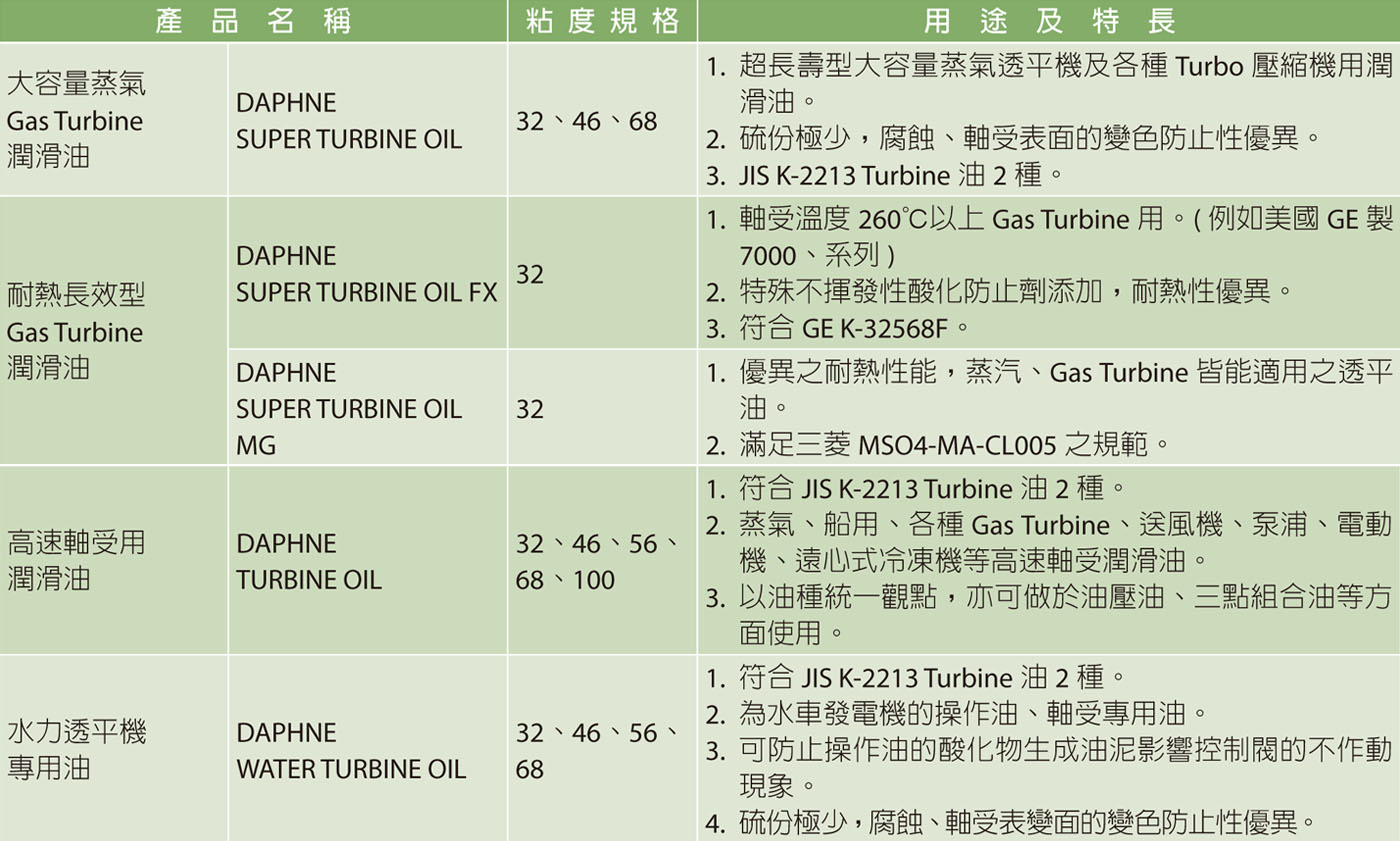Image resolution: width=1400 pixels, height=841 pixels.
Task: Click the 耐熱長效型 Gas Turbine 潤滑油 category cell
Action: click(x=76, y=331)
